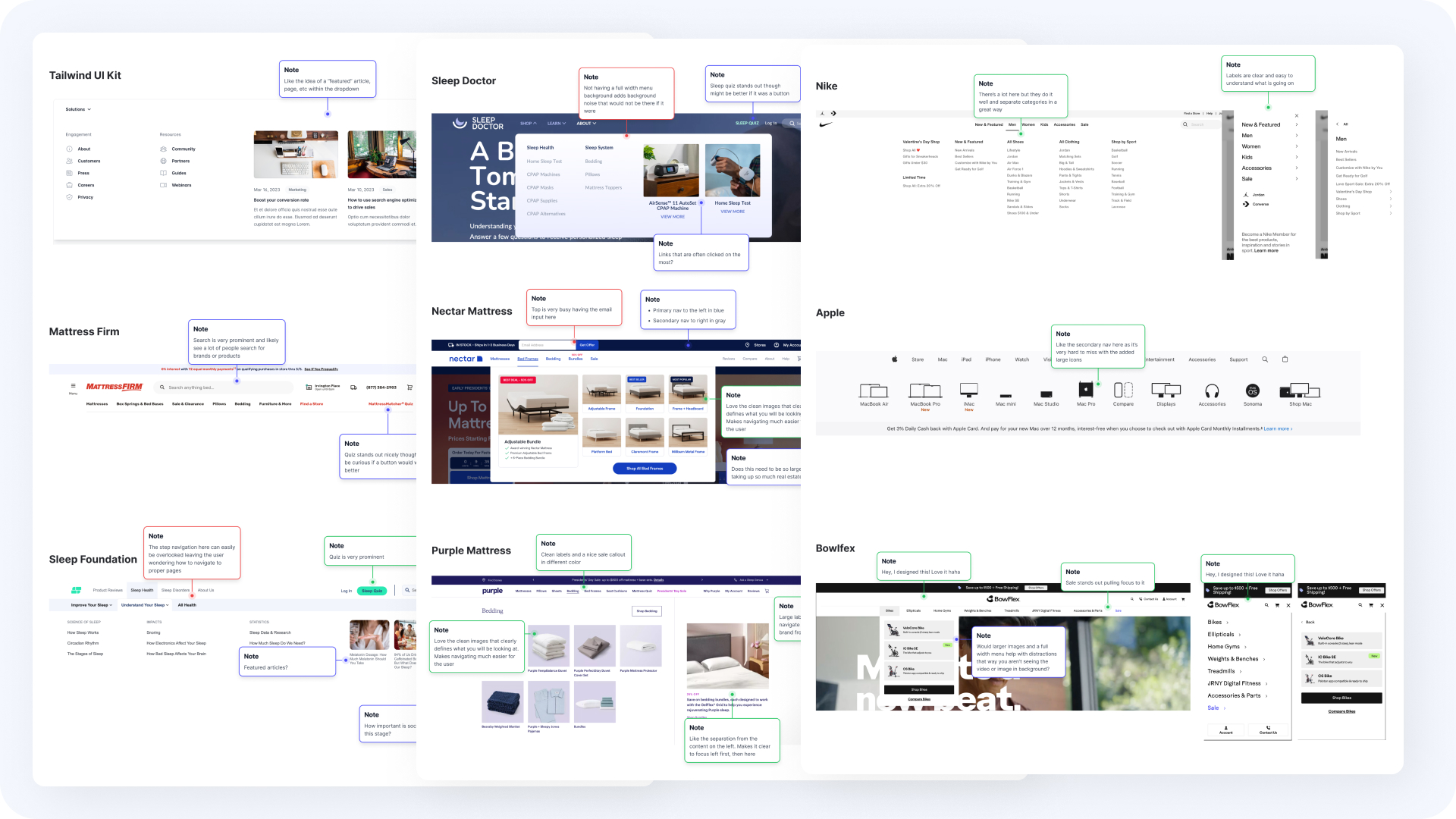Open Box Springs & Bed Bases menu
Viewport: 1456px width, 819px height.
(x=140, y=404)
